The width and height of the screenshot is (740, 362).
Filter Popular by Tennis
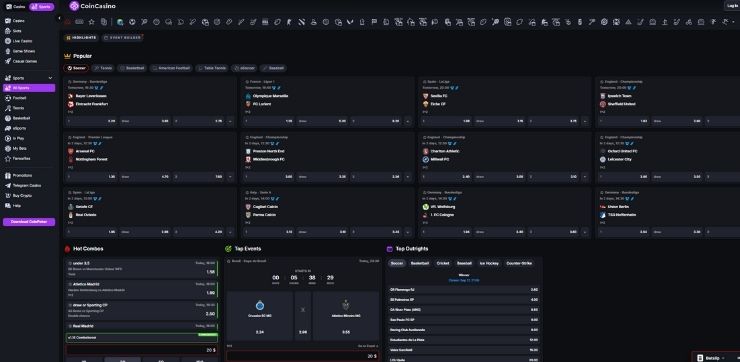(103, 68)
